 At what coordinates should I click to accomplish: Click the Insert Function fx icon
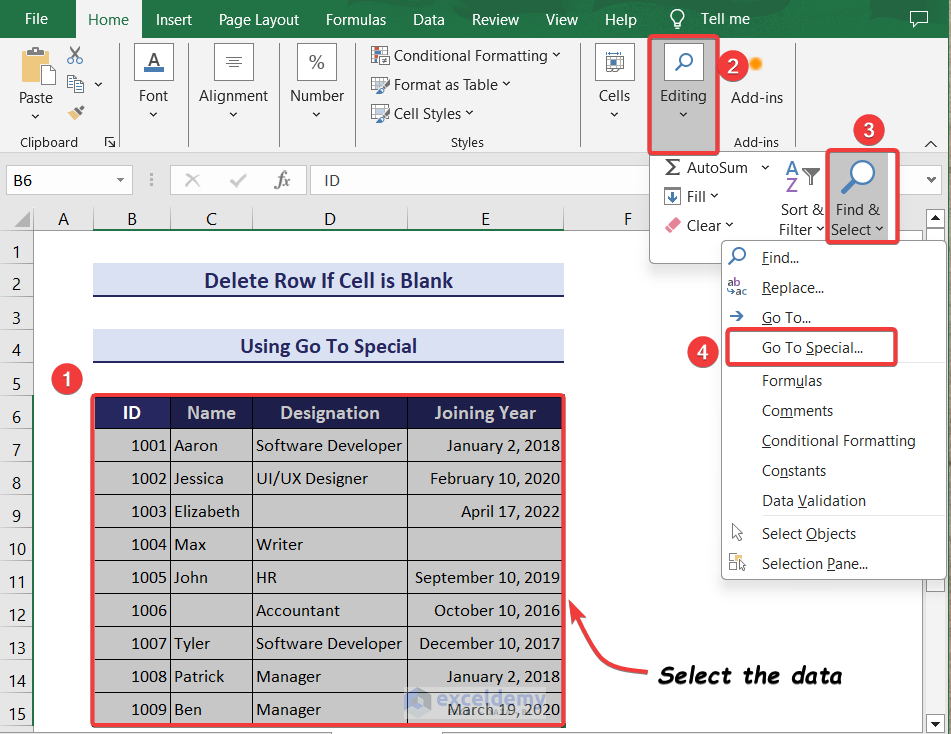point(283,180)
